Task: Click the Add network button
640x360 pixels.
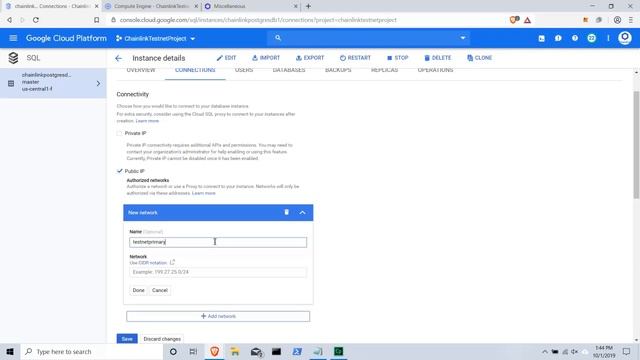Action: point(218,316)
